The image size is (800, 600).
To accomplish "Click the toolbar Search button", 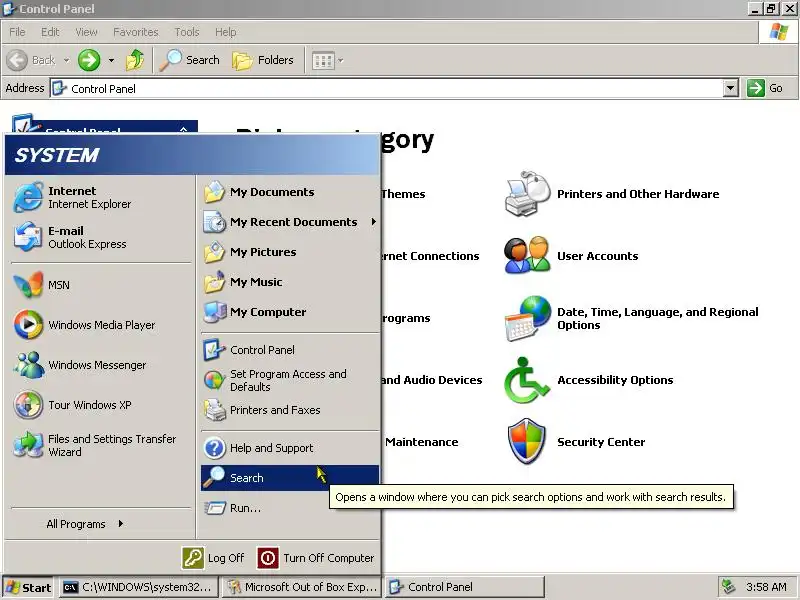I will click(x=190, y=60).
